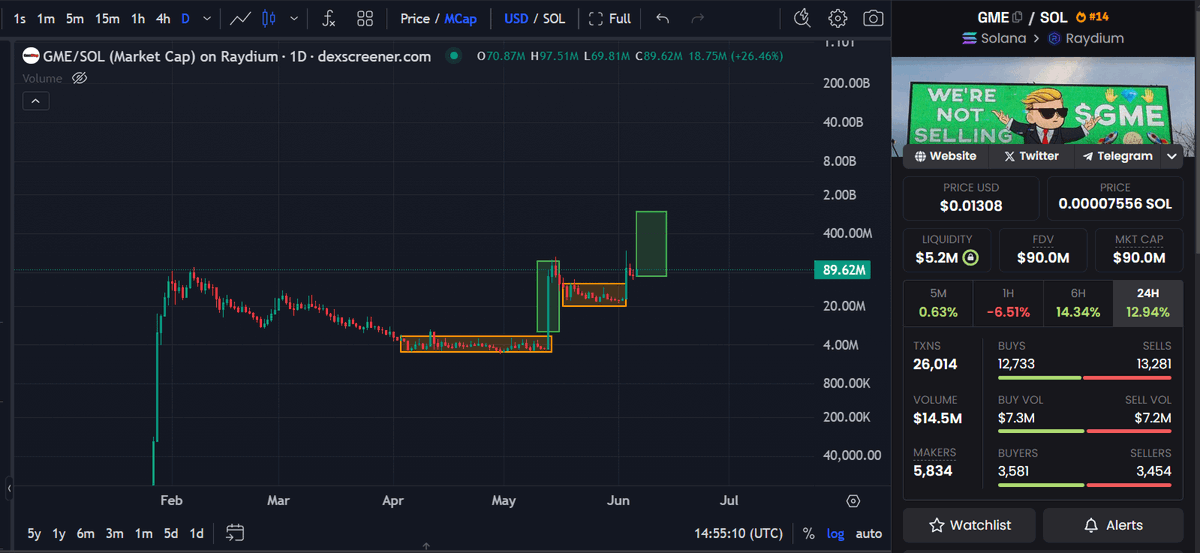Expand more social links chevron
This screenshot has height=553, width=1200.
(1172, 156)
